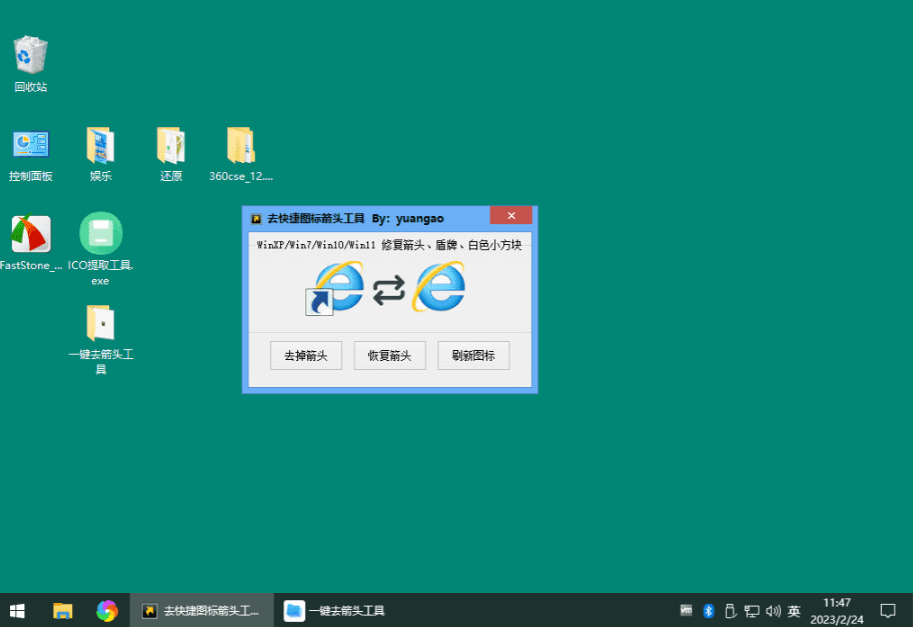This screenshot has width=913, height=627.
Task: Open the 360cse_12 folder on the desktop
Action: pos(240,145)
